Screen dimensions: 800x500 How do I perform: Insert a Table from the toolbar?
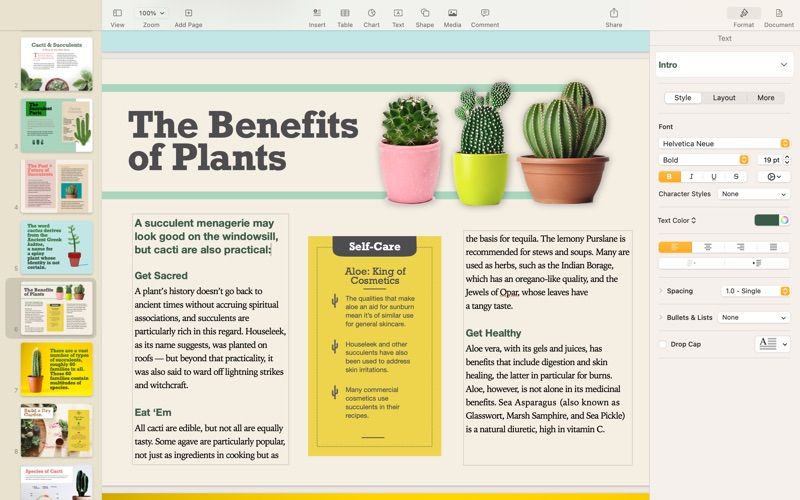345,13
